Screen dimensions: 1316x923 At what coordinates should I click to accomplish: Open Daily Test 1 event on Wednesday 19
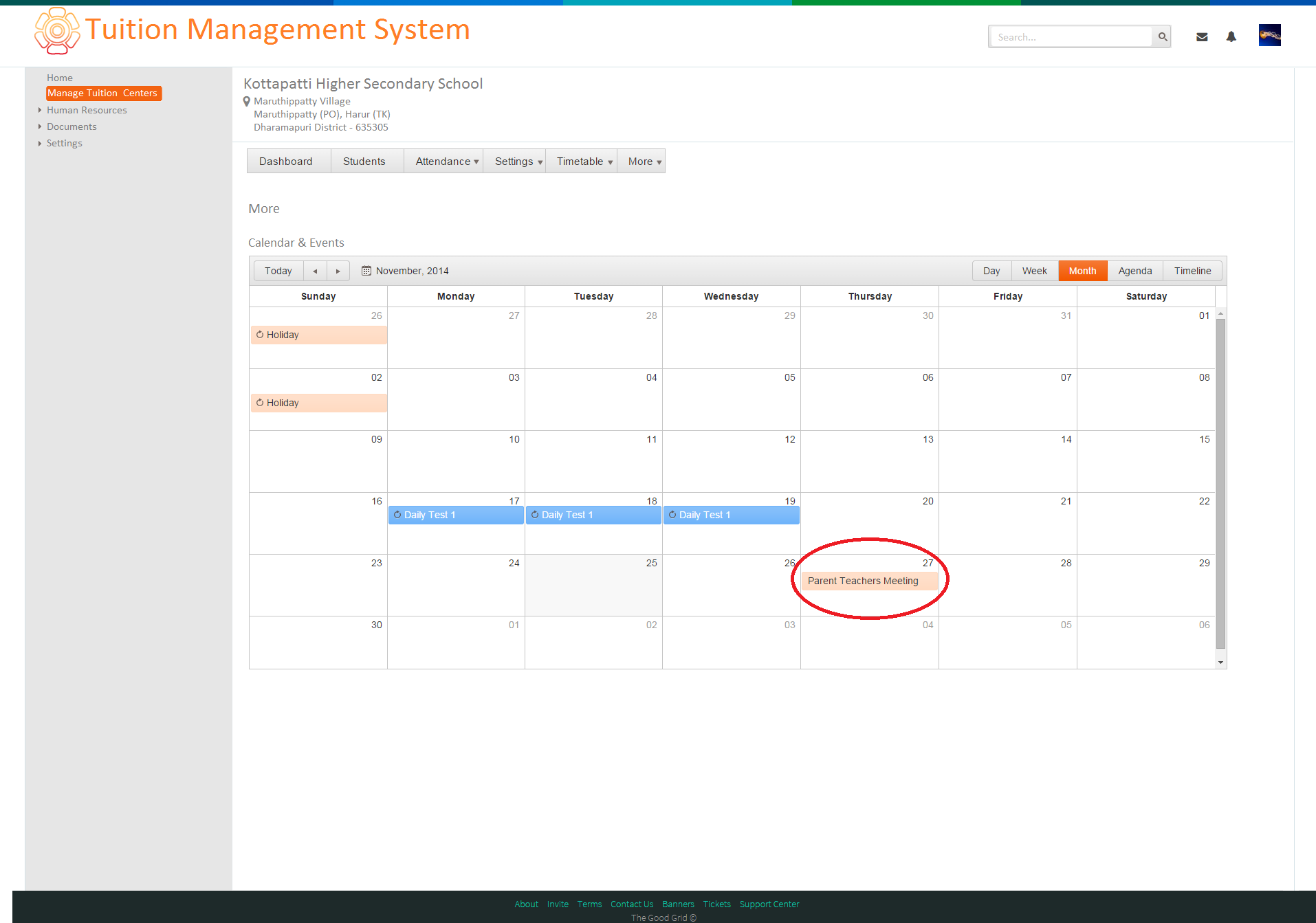coord(732,515)
